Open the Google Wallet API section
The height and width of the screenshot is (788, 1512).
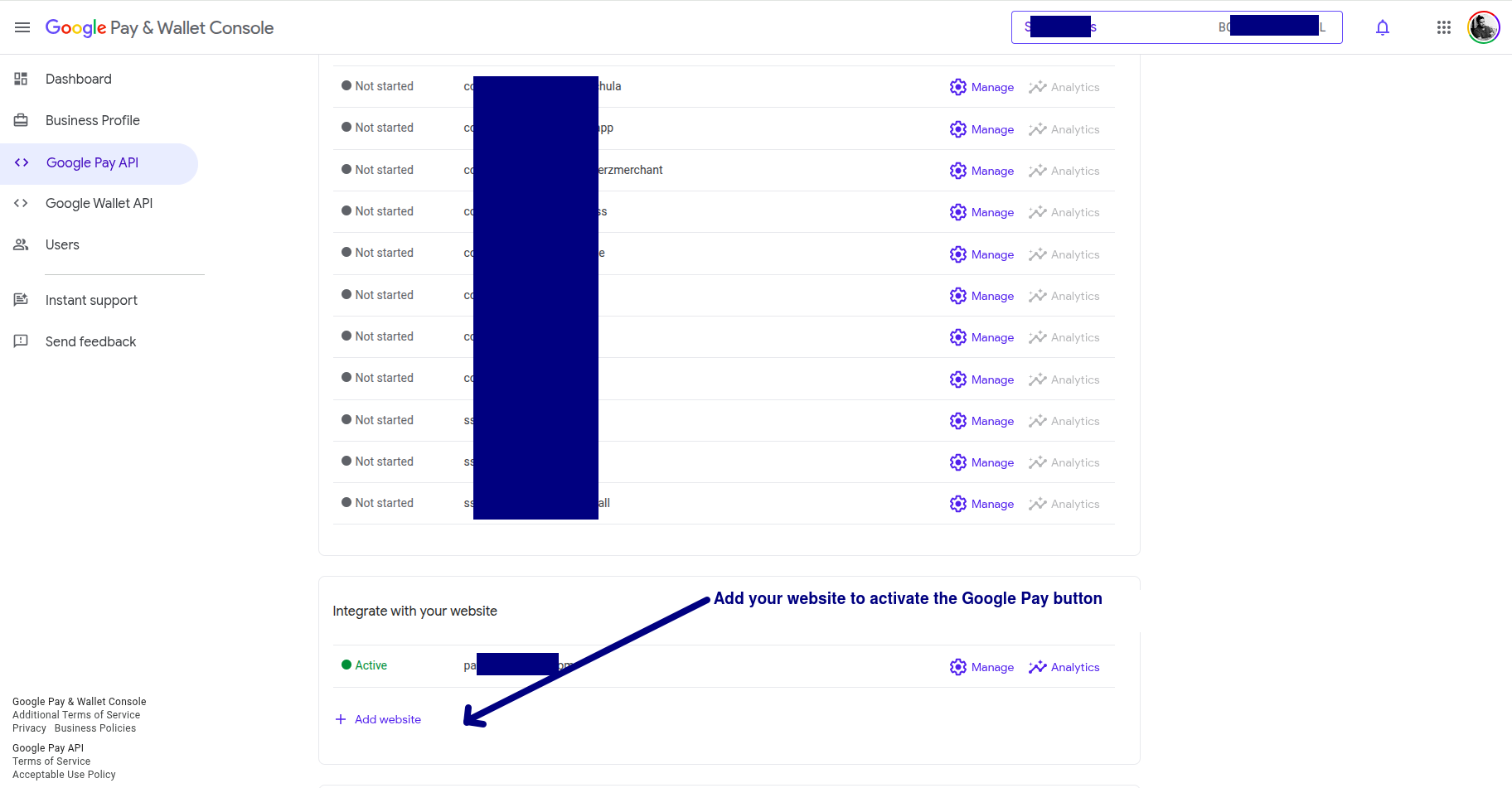(99, 203)
